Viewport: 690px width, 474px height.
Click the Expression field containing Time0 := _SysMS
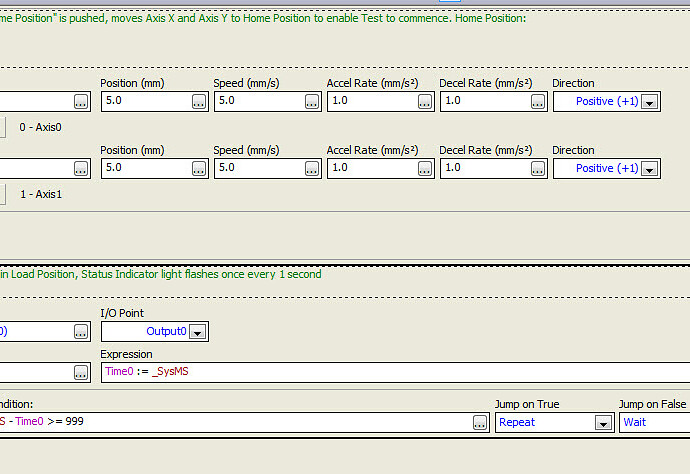click(x=396, y=372)
